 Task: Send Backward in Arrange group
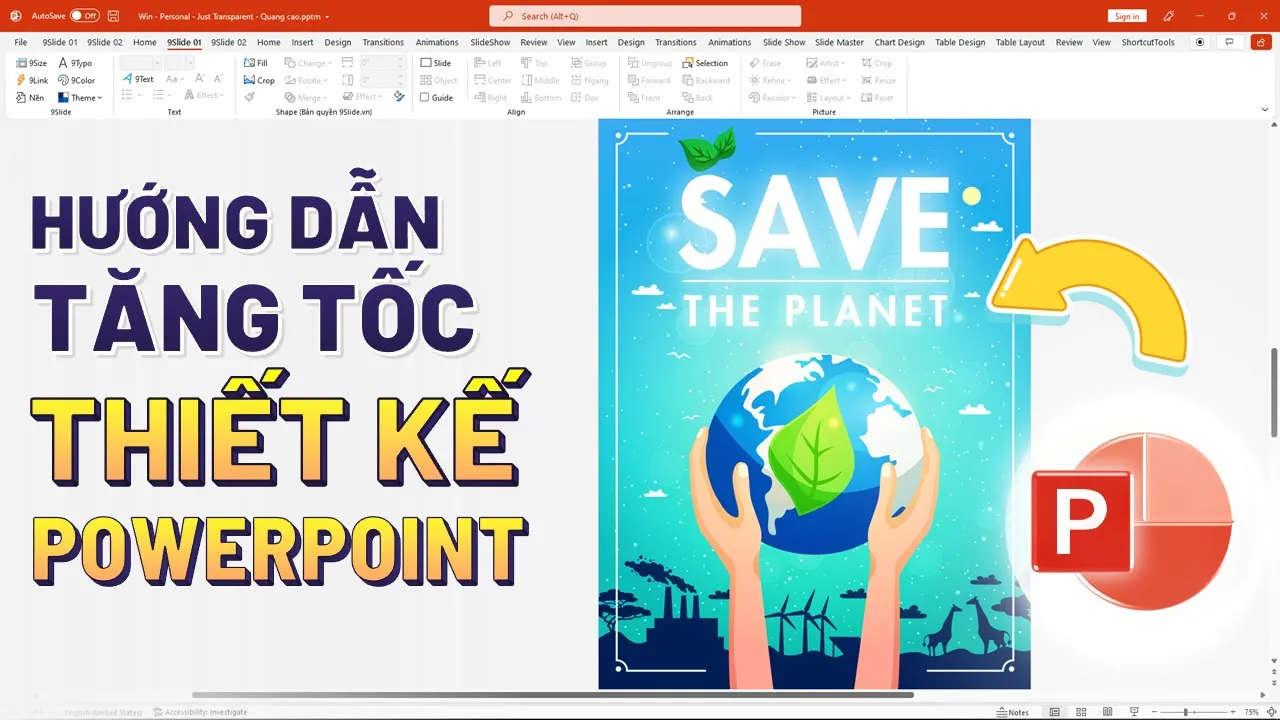(706, 80)
